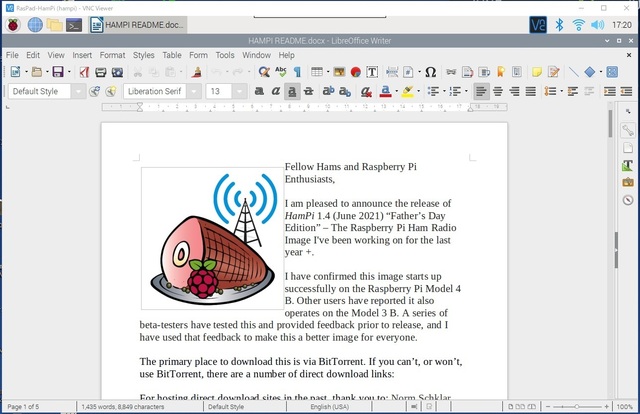Viewport: 640px width, 414px height.
Task: Open the Raspberry Pi applications menu
Action: (13, 25)
